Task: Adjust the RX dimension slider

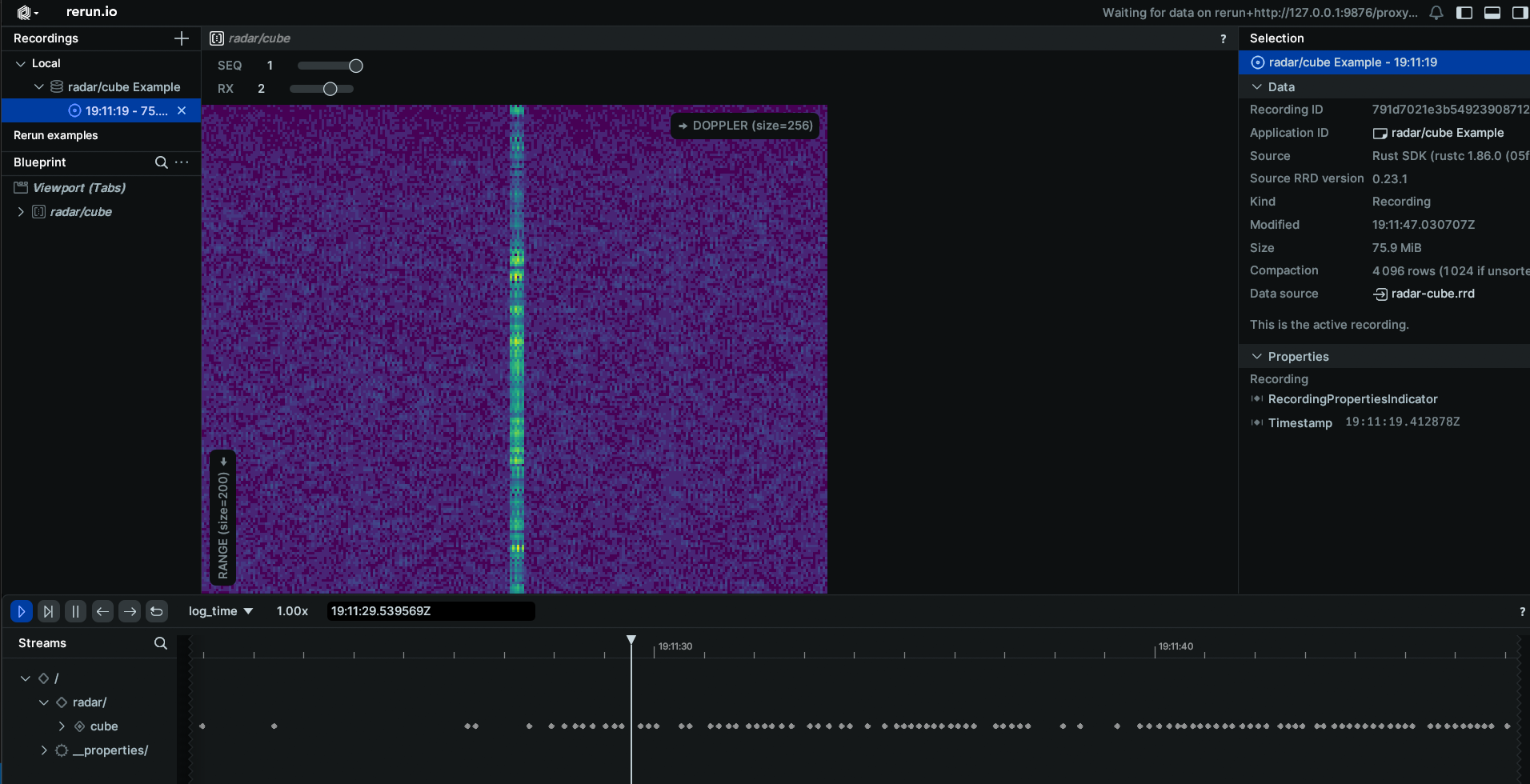Action: pos(330,89)
